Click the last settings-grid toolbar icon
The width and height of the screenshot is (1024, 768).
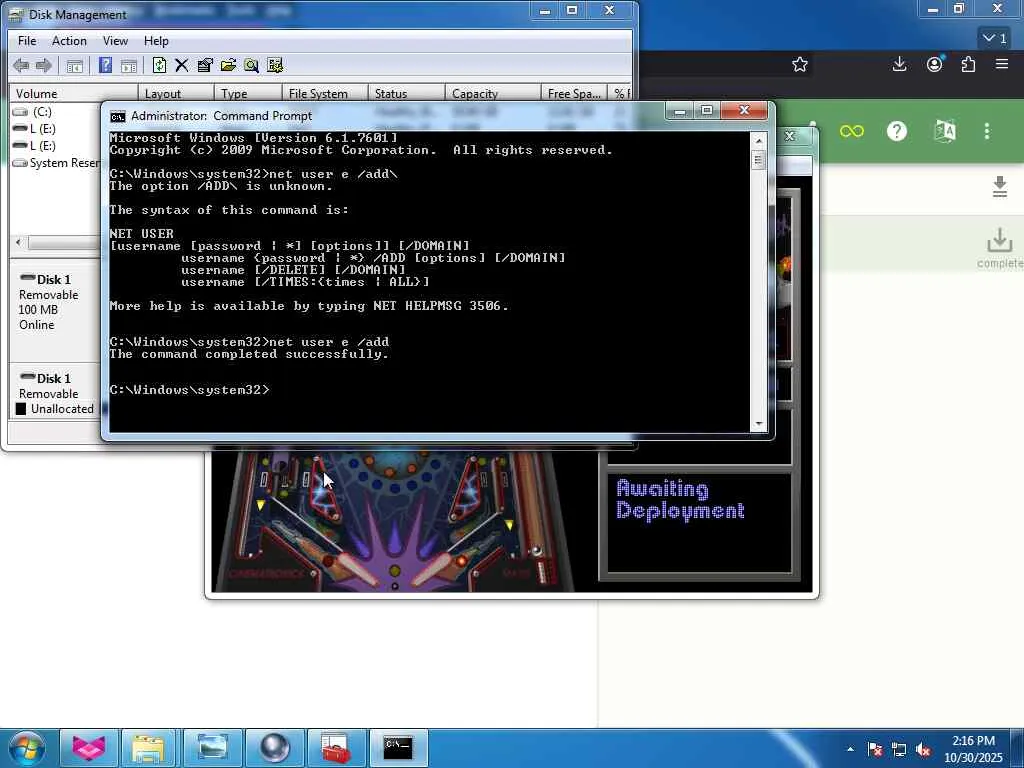275,65
